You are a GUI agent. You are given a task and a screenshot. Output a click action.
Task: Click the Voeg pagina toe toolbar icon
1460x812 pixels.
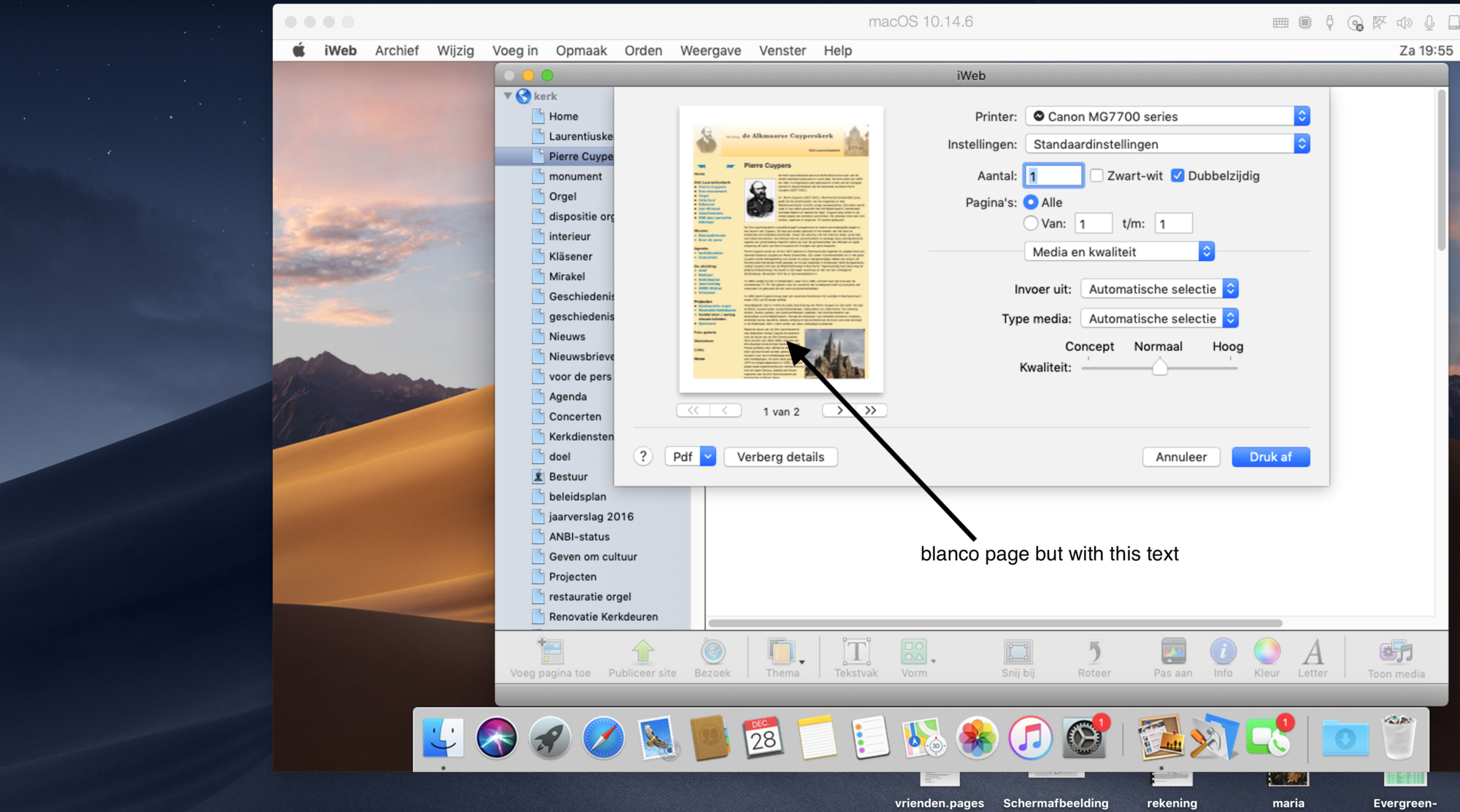(x=550, y=651)
